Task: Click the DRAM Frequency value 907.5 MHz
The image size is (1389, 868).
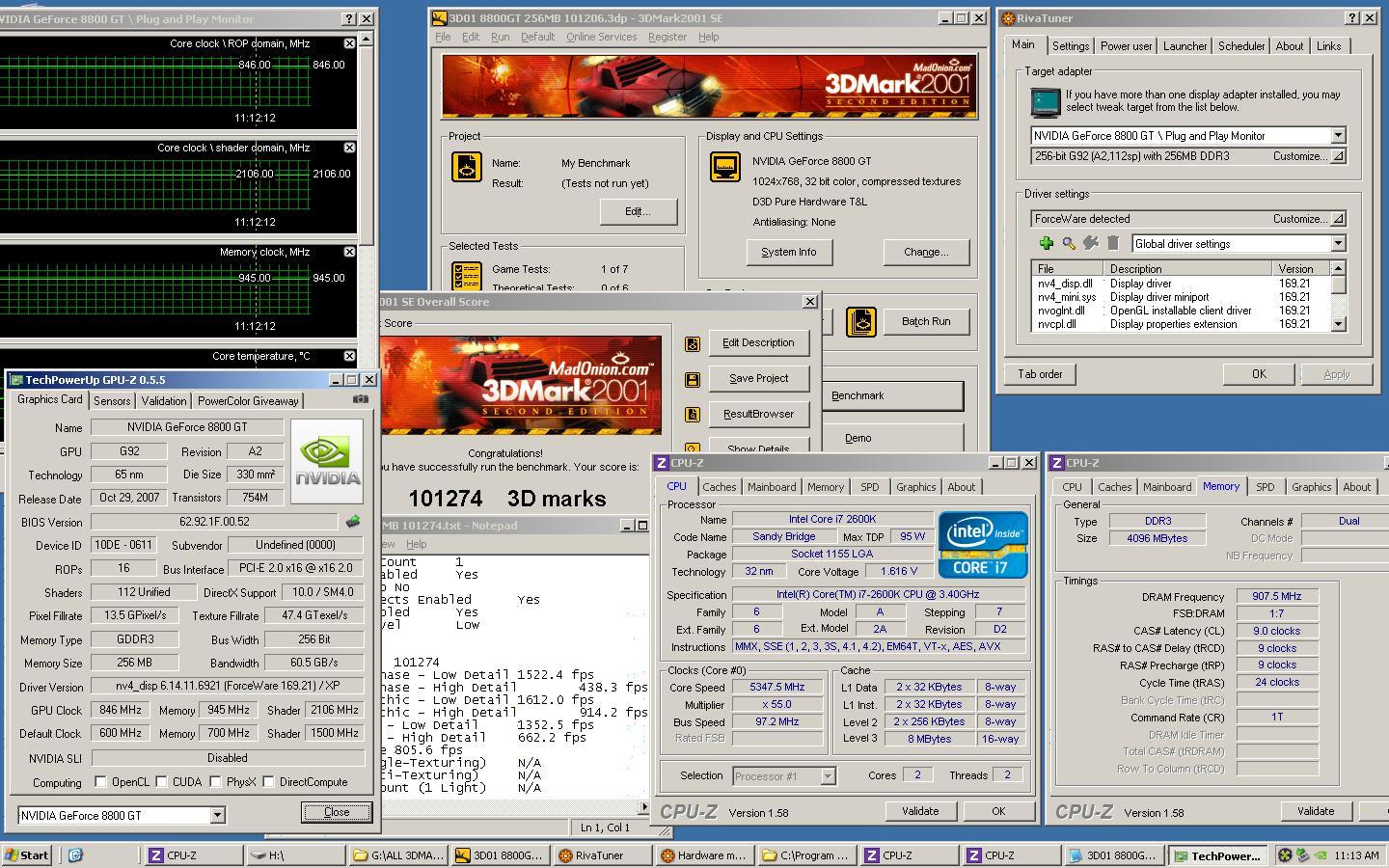Action: pos(1277,596)
